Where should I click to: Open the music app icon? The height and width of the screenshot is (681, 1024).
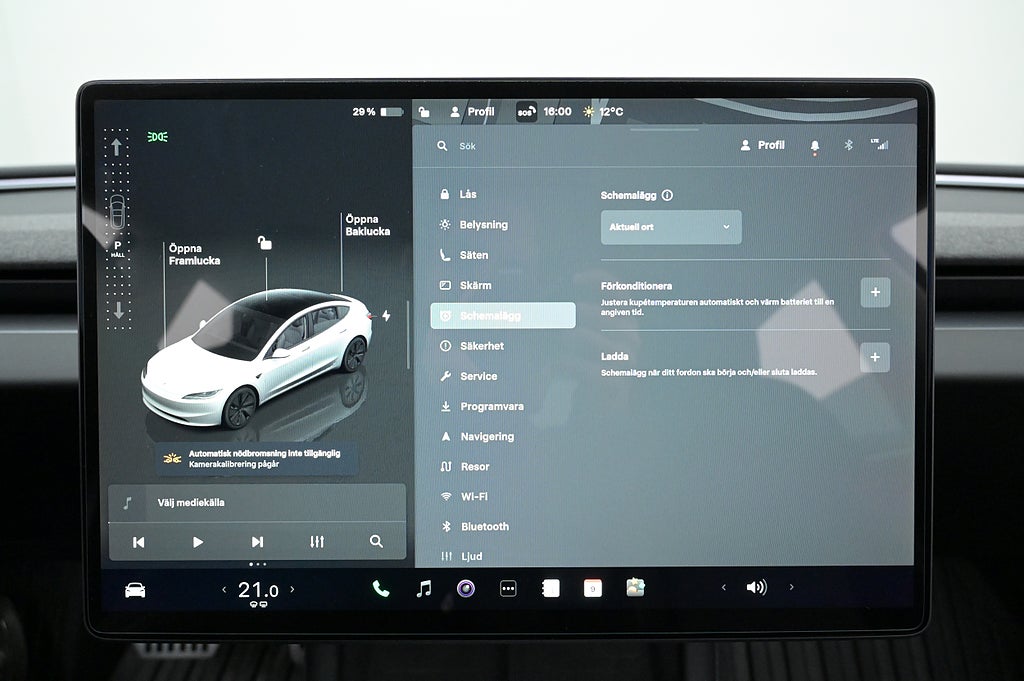tap(424, 589)
